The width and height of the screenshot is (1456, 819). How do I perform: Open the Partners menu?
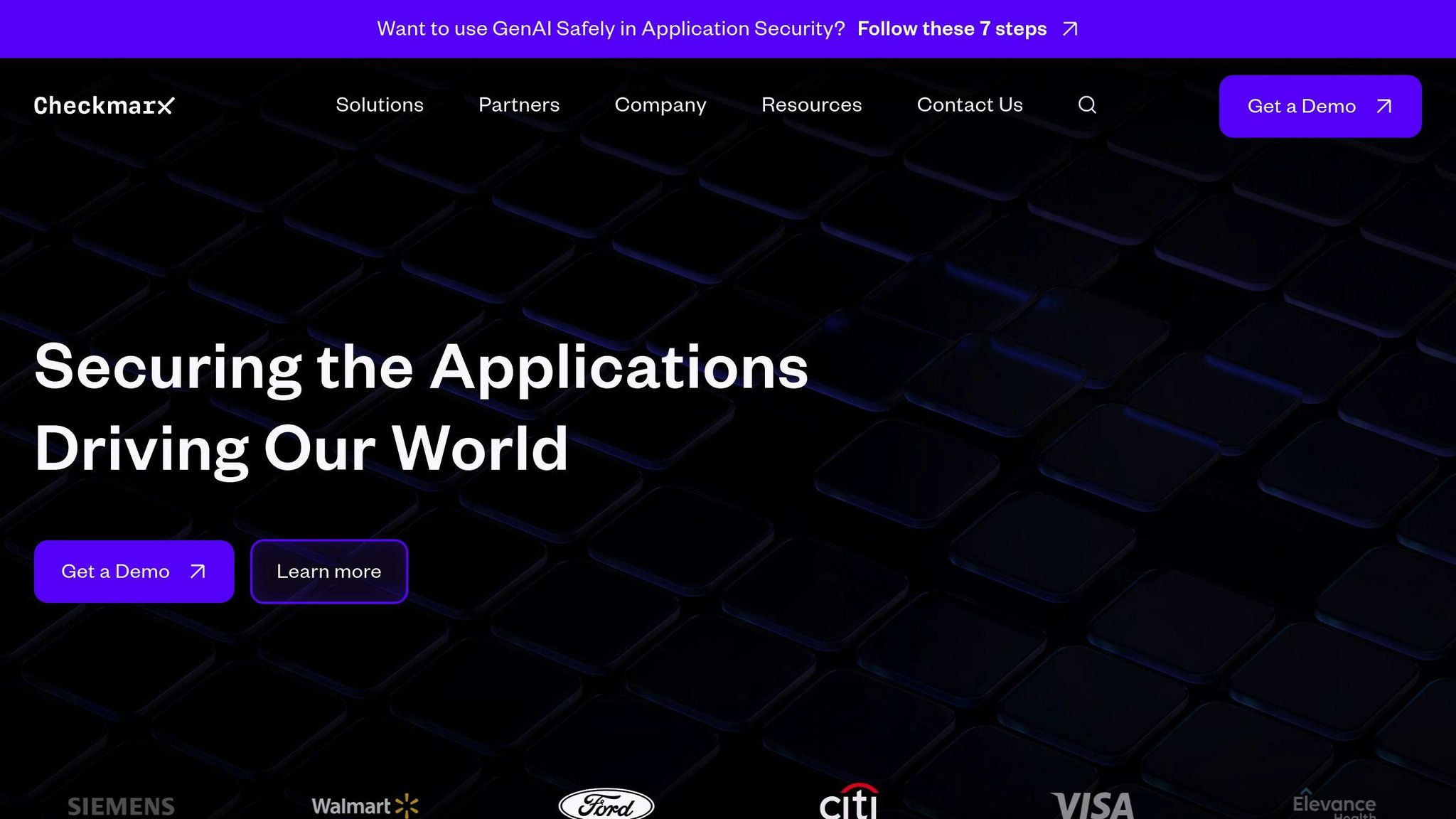(x=519, y=105)
